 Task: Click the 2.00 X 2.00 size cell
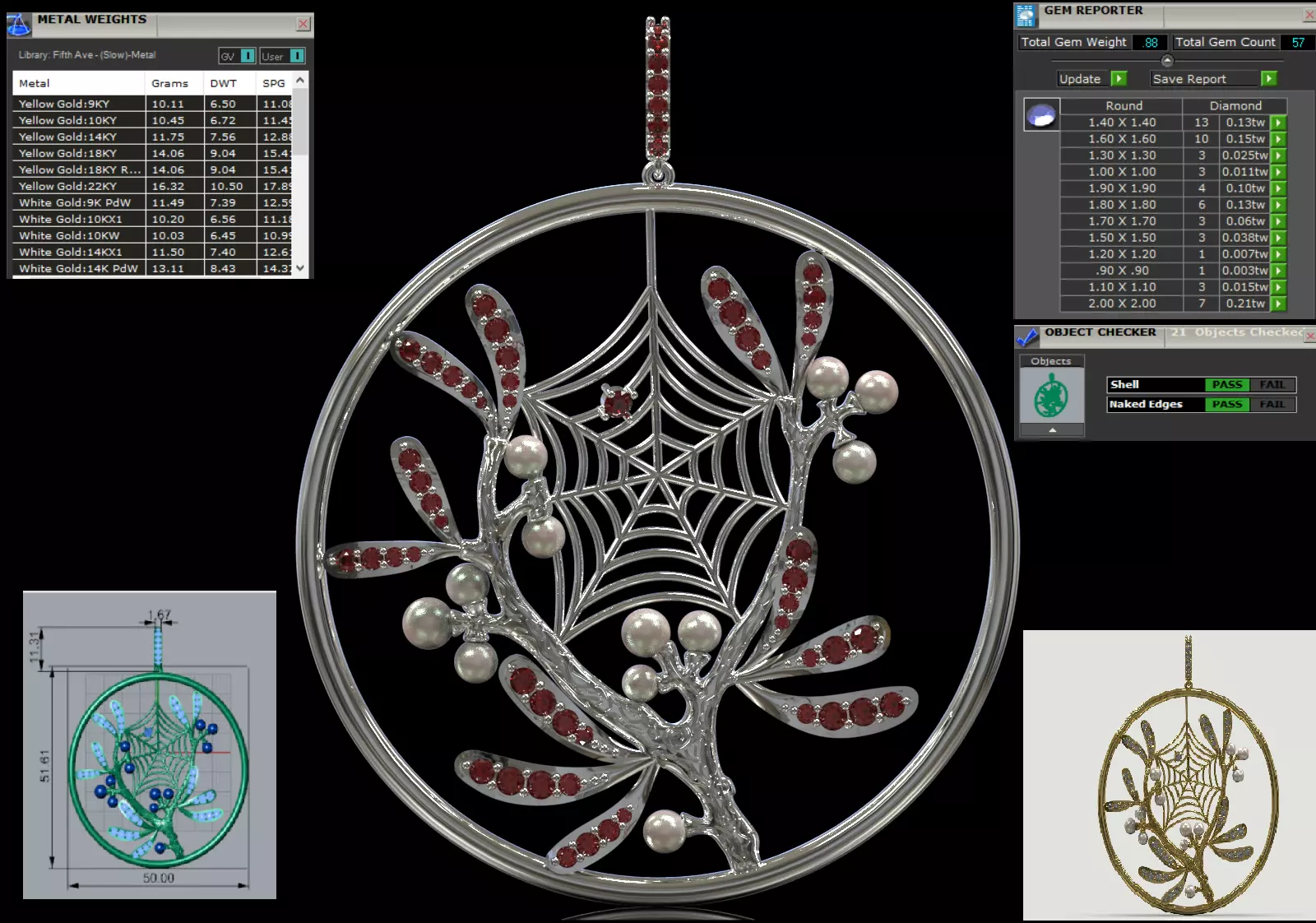tap(1122, 304)
